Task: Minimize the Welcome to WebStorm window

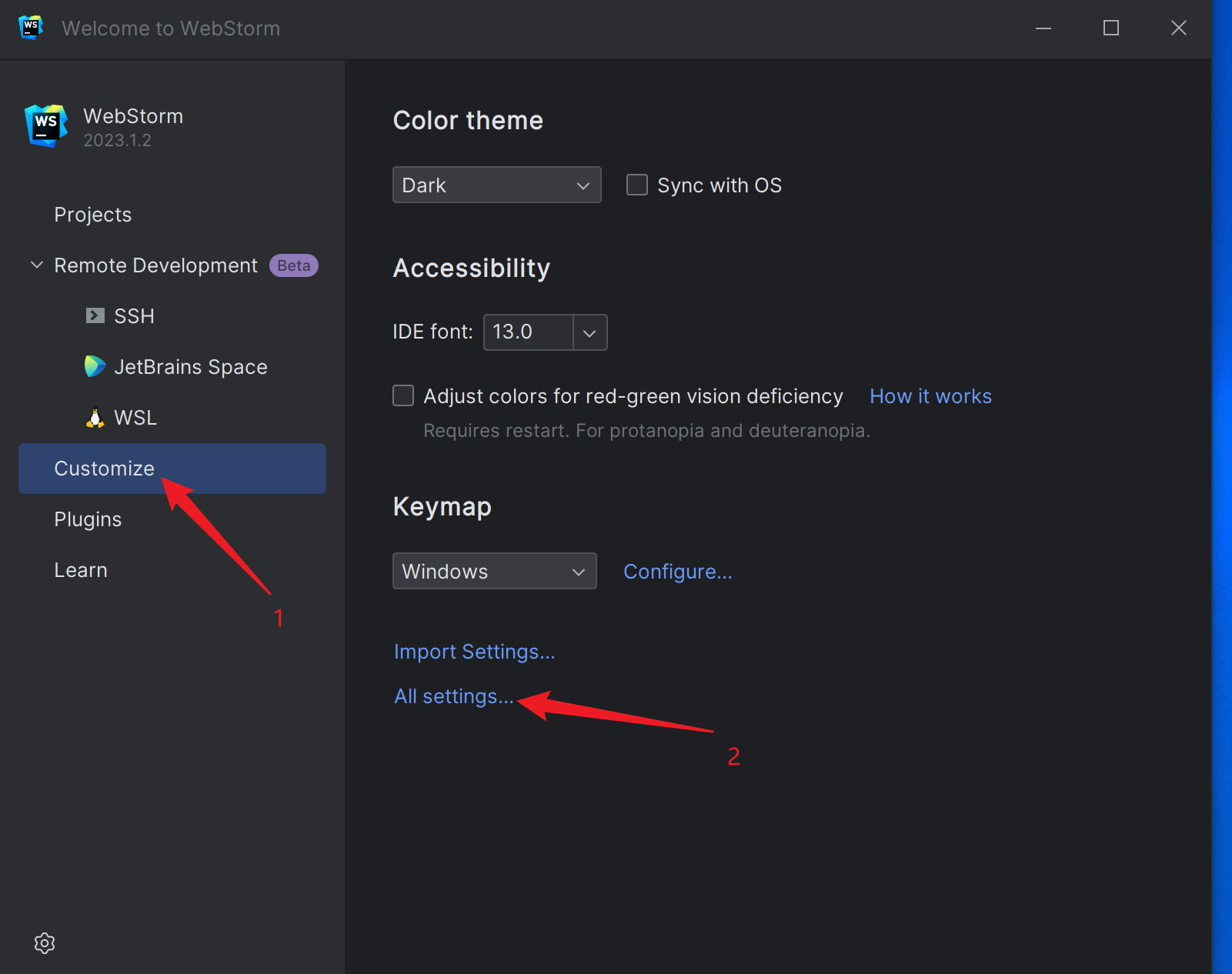Action: [1043, 28]
